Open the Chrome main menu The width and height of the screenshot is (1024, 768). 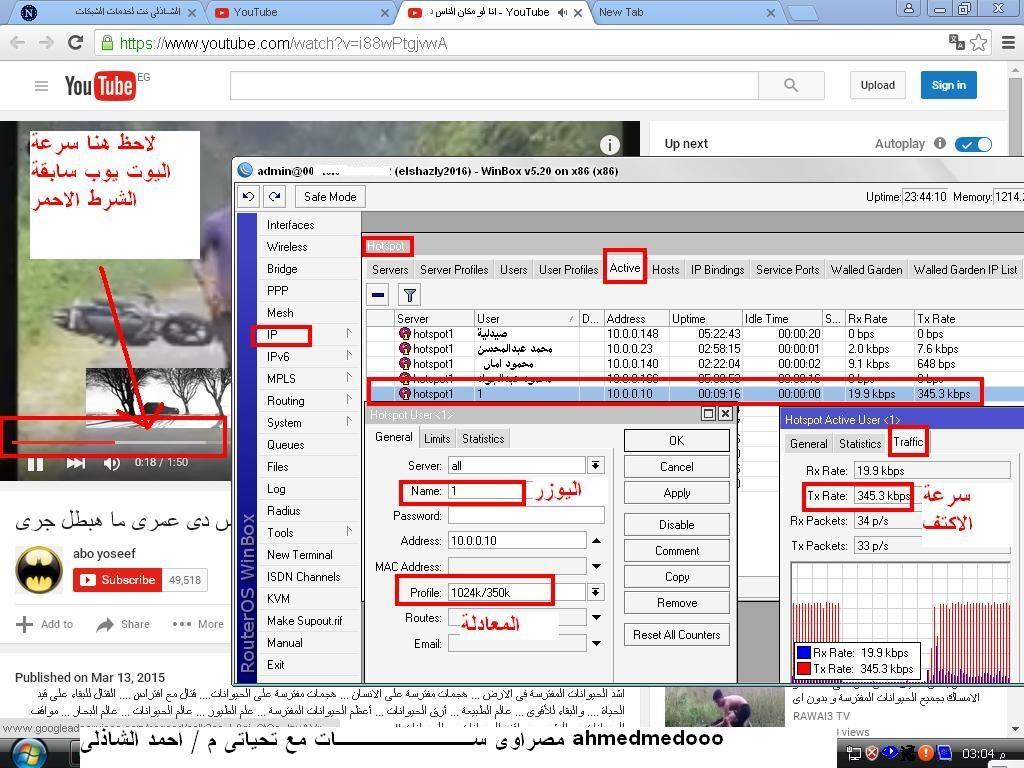tap(1008, 43)
